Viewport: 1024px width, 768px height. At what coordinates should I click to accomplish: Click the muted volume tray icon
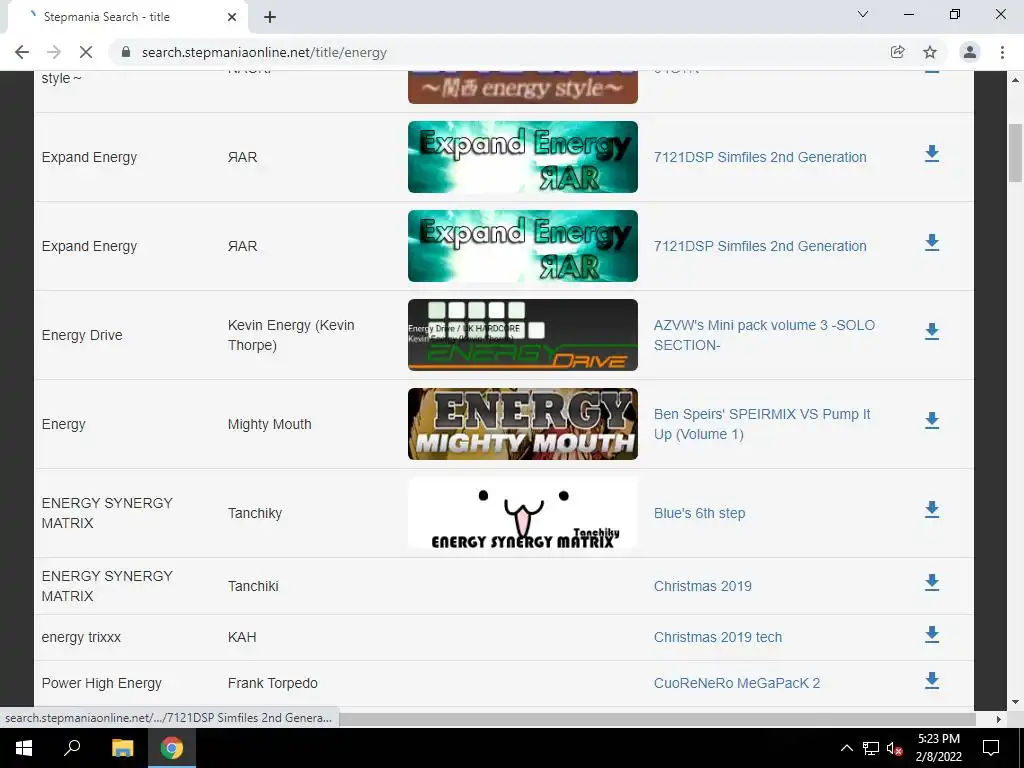pos(895,748)
